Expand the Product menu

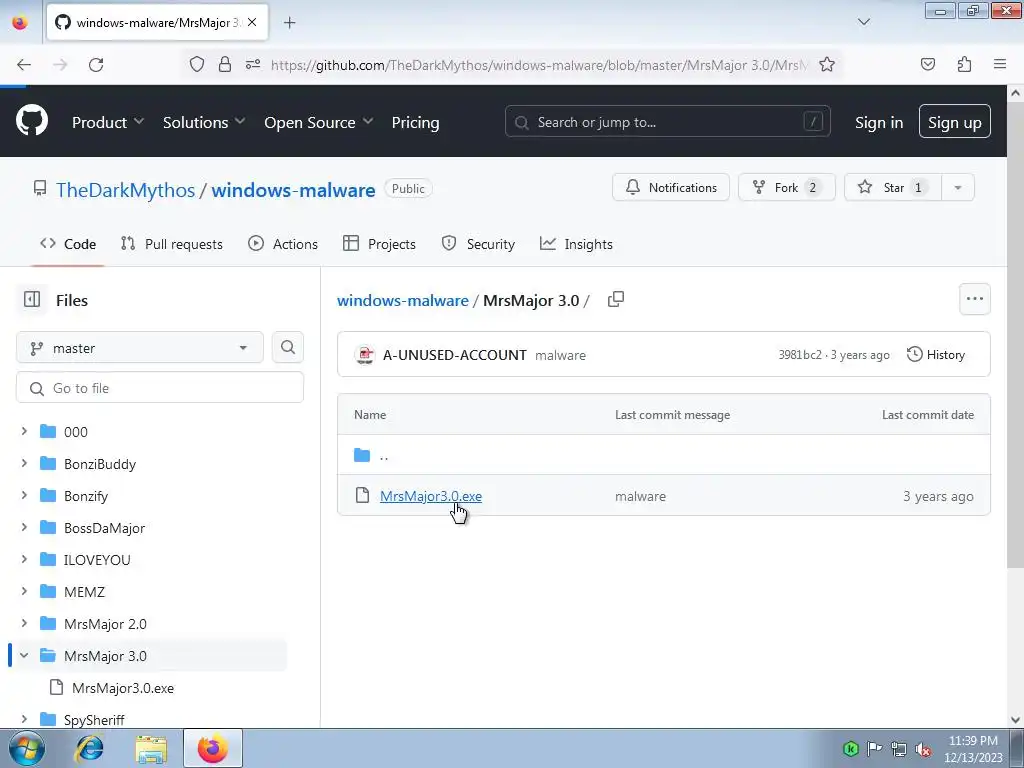click(x=108, y=122)
